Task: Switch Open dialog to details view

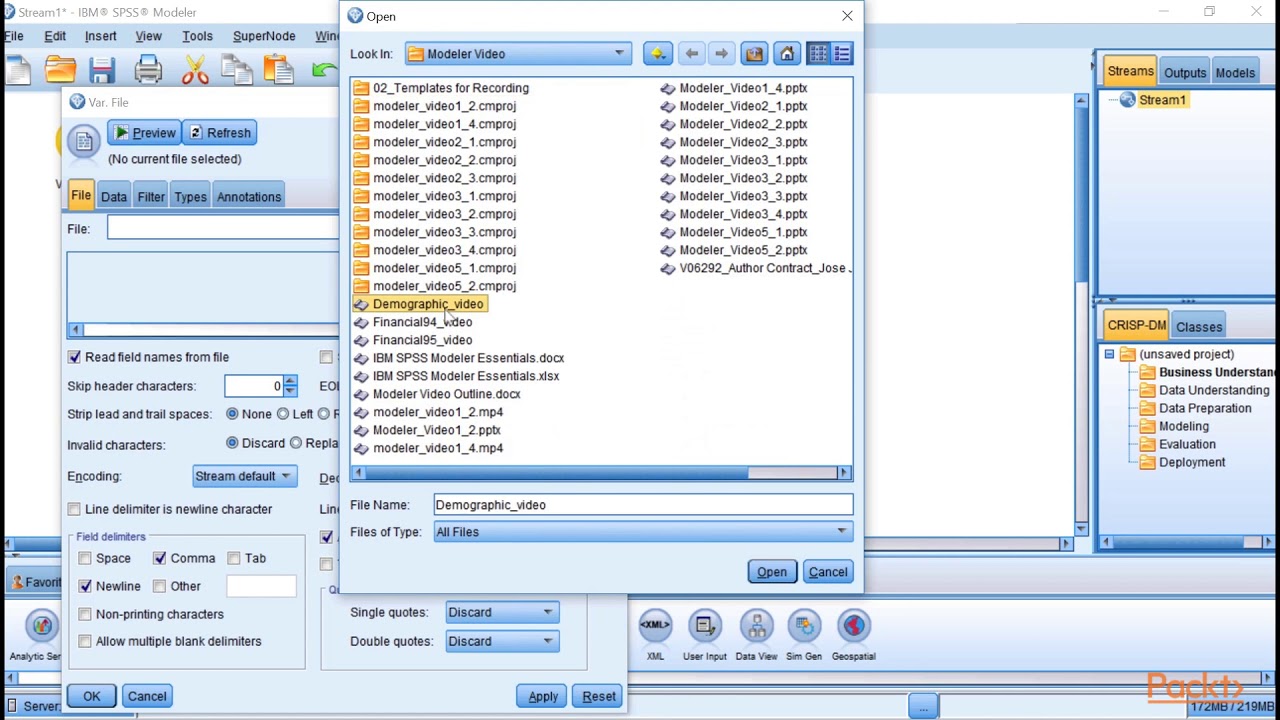Action: 842,54
